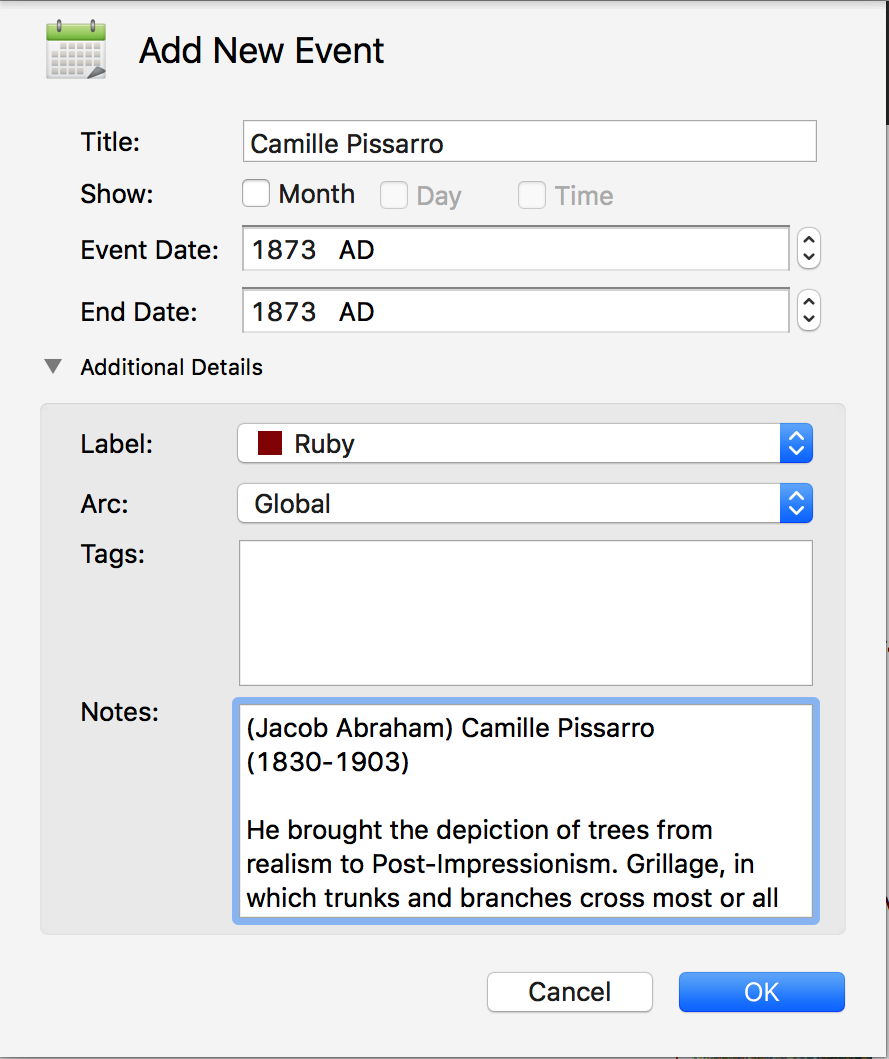Open the Label dropdown showing Ruby
The width and height of the screenshot is (889, 1059).
coord(524,444)
